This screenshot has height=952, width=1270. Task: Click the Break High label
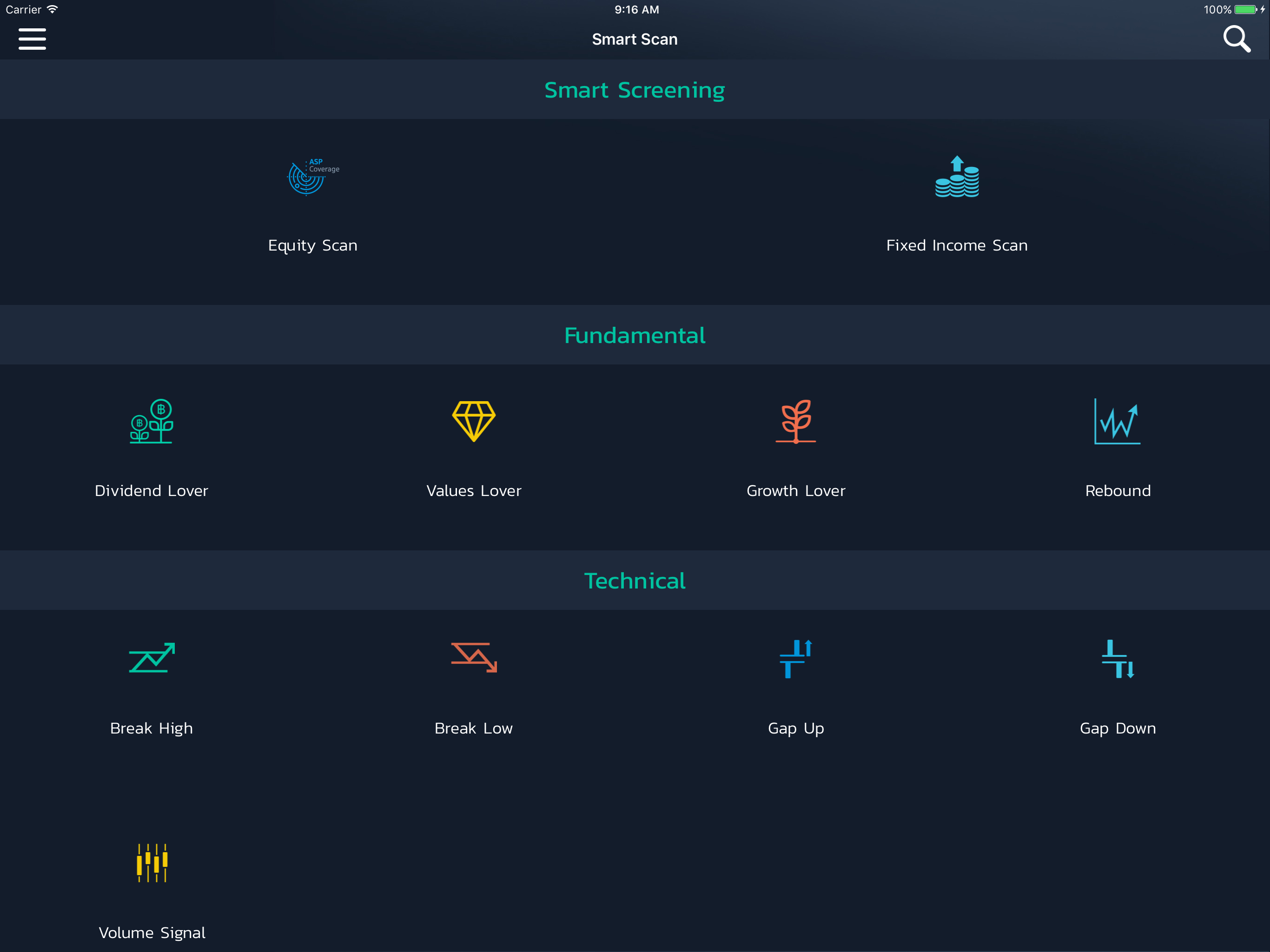(152, 728)
